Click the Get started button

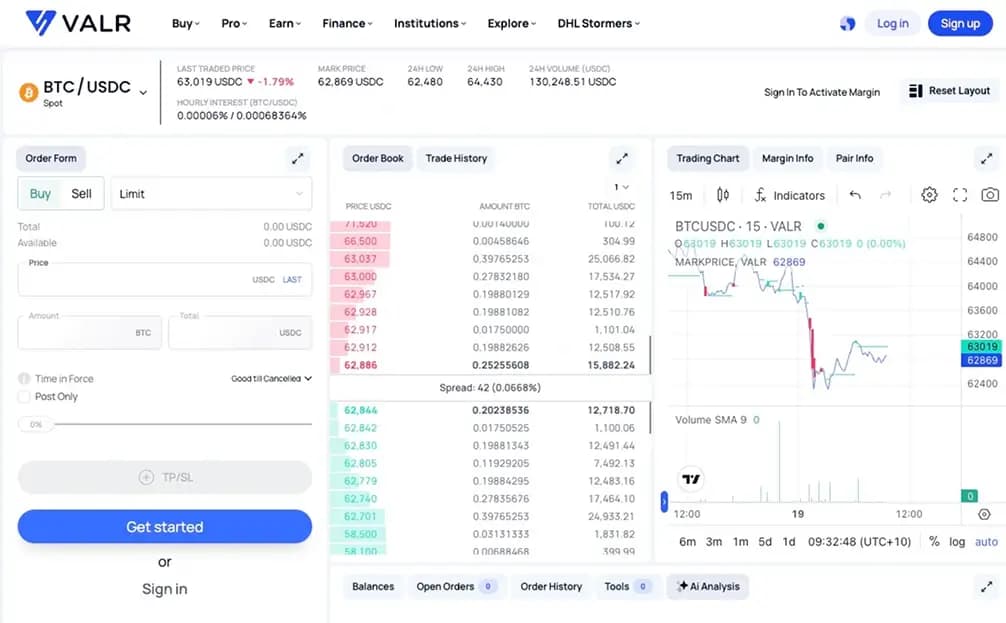[165, 527]
